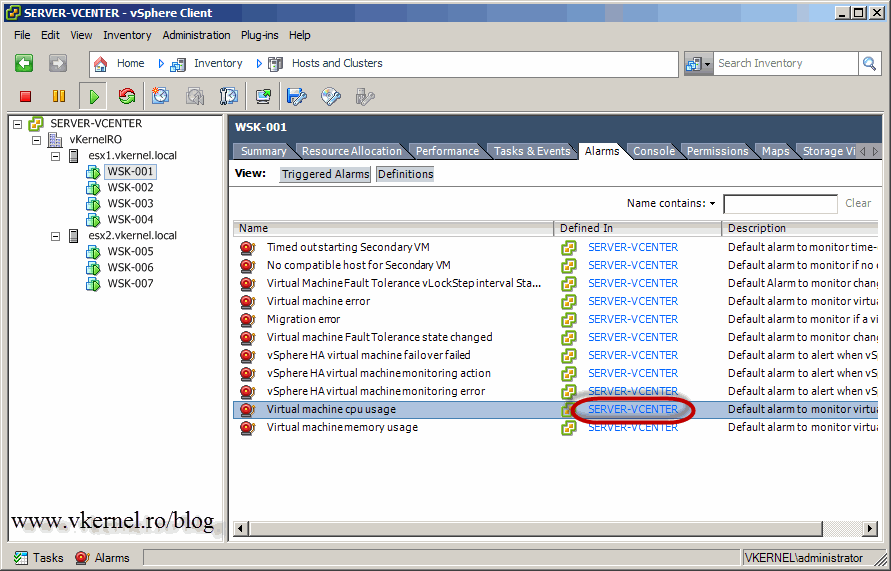Open the Plug-ins menu

(260, 35)
